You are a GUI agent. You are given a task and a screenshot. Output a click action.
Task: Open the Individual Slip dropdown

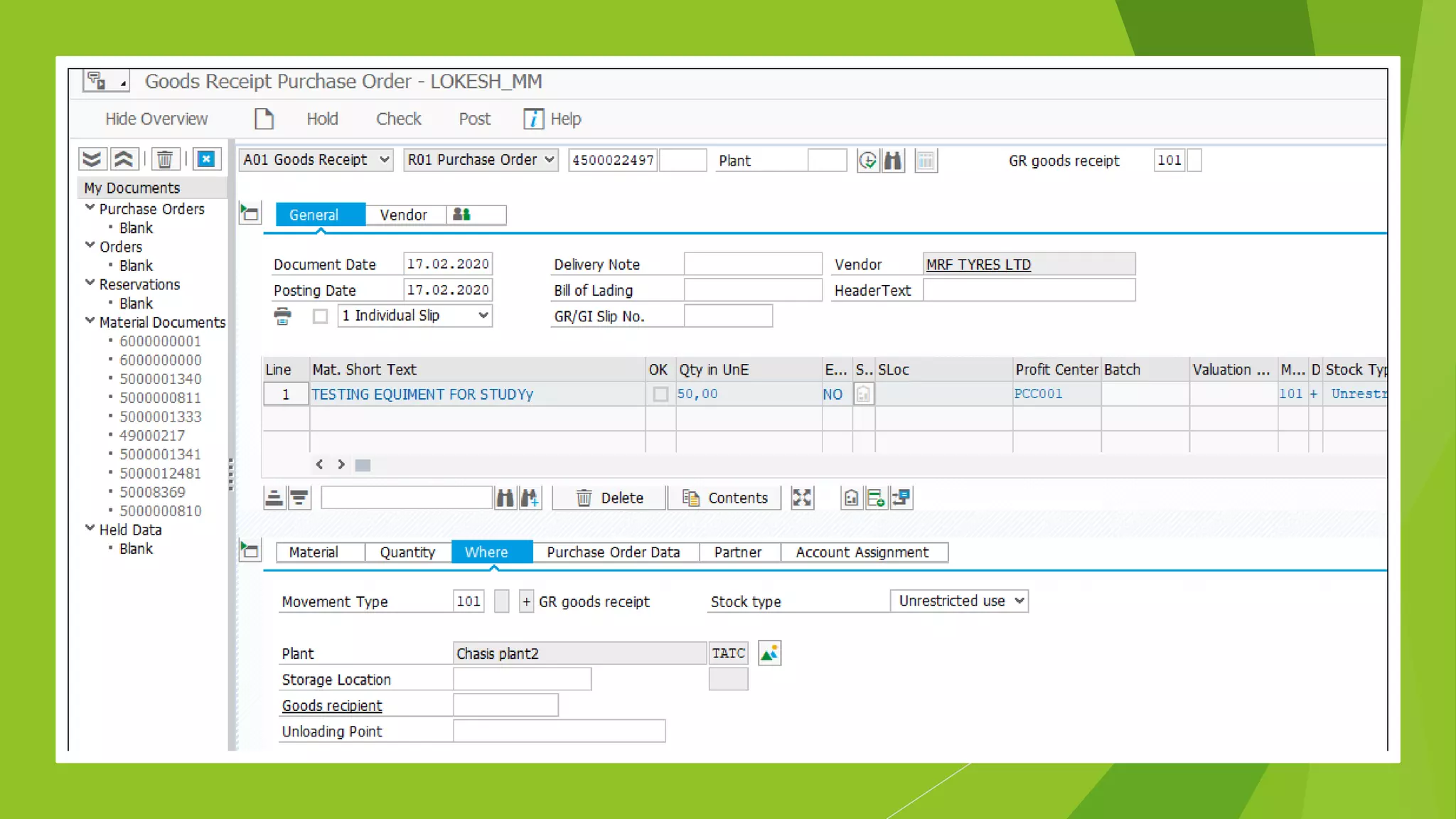click(x=483, y=315)
